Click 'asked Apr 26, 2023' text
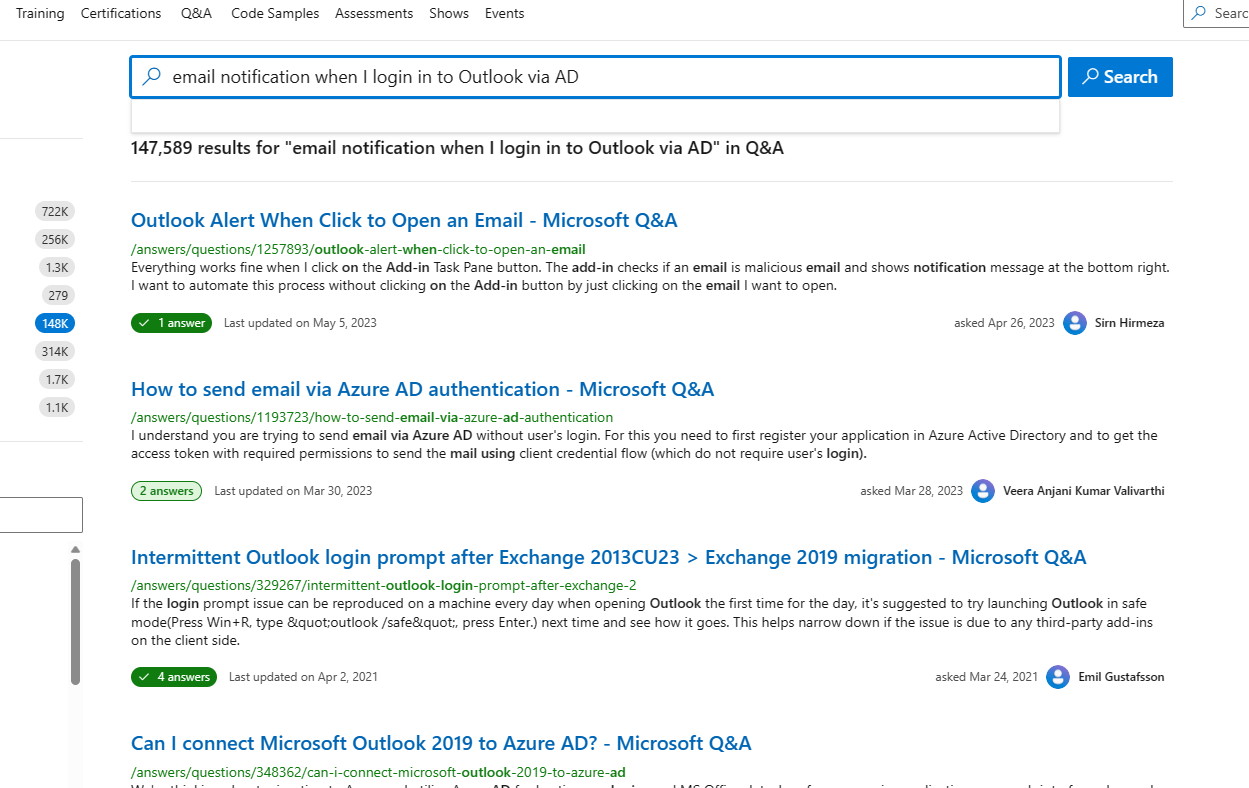Image resolution: width=1249 pixels, height=788 pixels. coord(1004,323)
